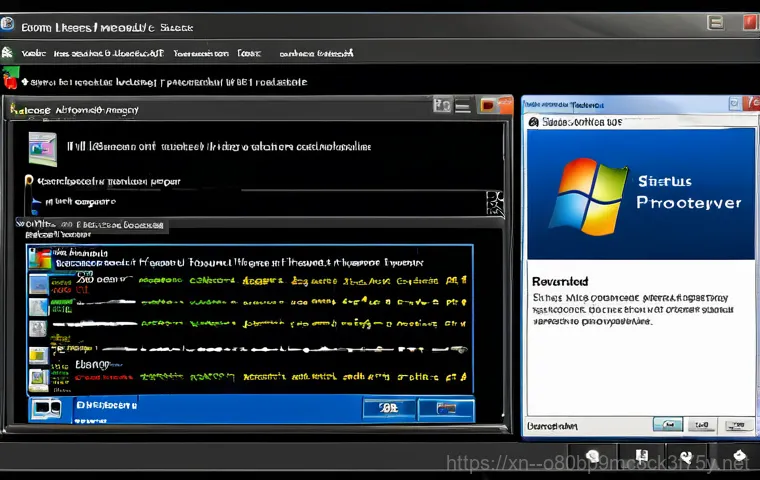This screenshot has width=760, height=480.
Task: Select the yellow circle radio option in dark dialog
Action: 29,182
